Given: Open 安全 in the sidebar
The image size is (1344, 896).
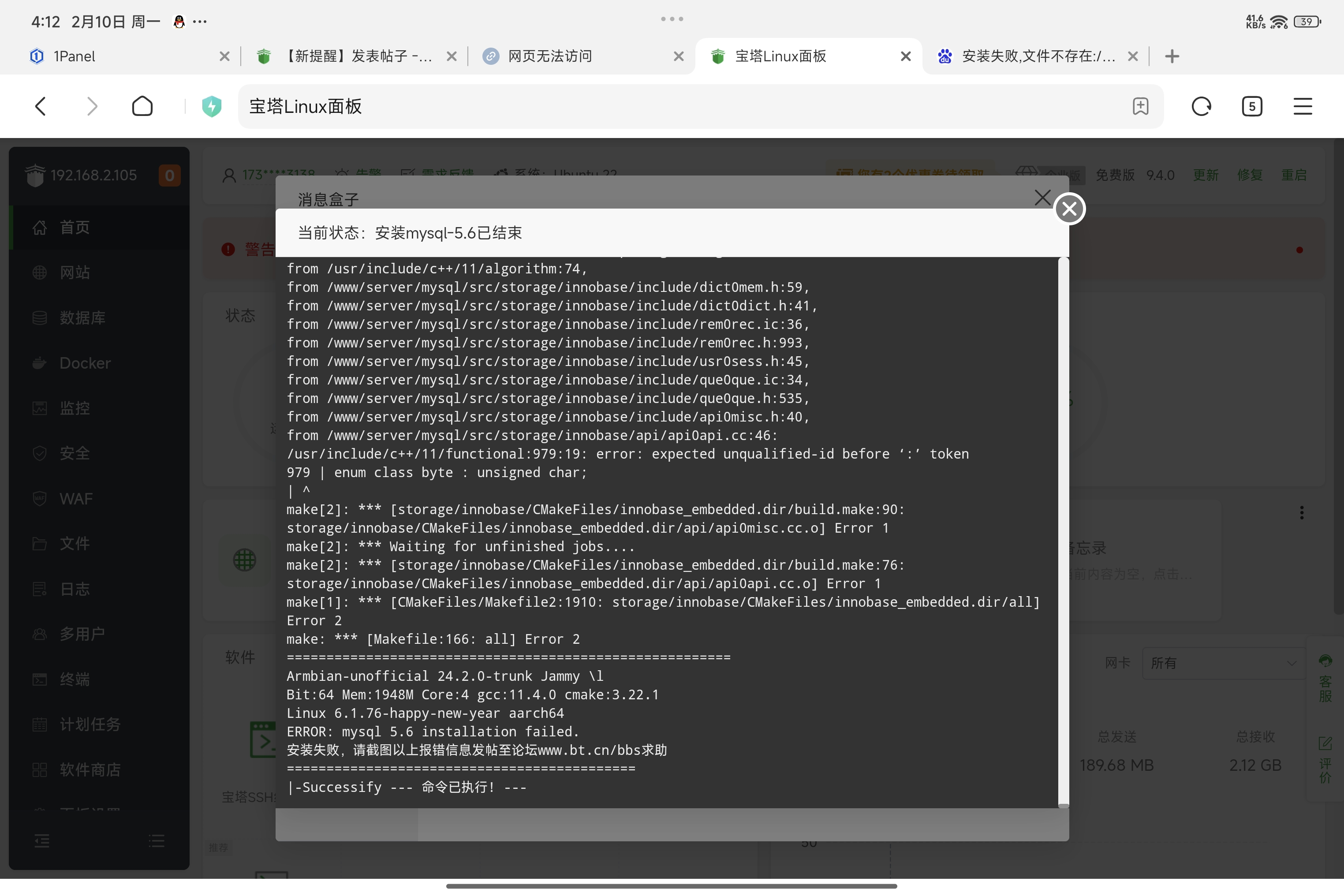Looking at the screenshot, I should coord(99,453).
